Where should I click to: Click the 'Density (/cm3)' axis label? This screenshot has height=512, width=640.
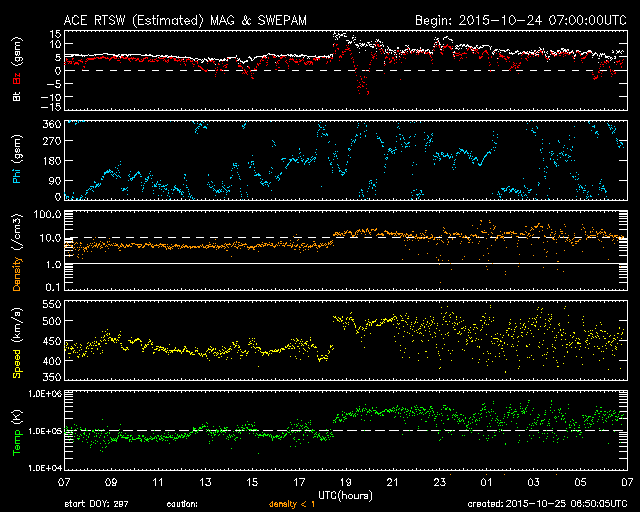(x=17, y=252)
